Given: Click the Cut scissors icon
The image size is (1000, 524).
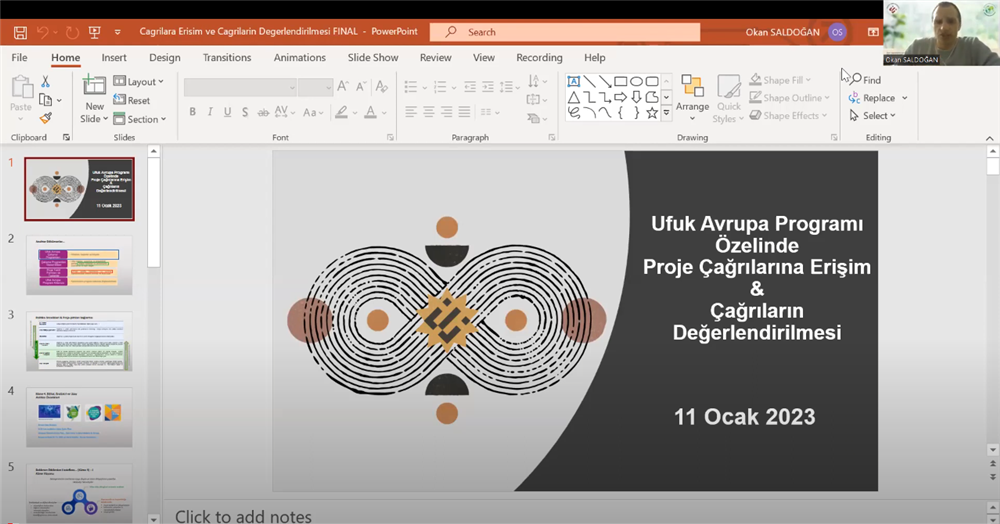Looking at the screenshot, I should (45, 82).
